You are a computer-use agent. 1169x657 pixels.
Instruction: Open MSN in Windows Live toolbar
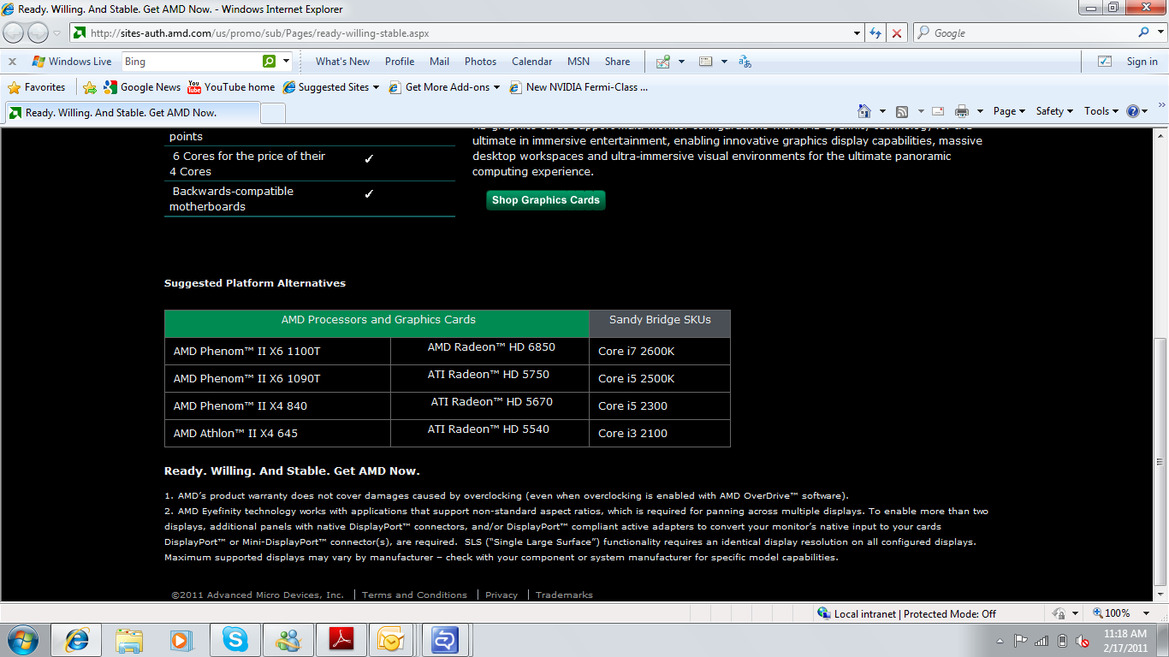click(x=578, y=61)
